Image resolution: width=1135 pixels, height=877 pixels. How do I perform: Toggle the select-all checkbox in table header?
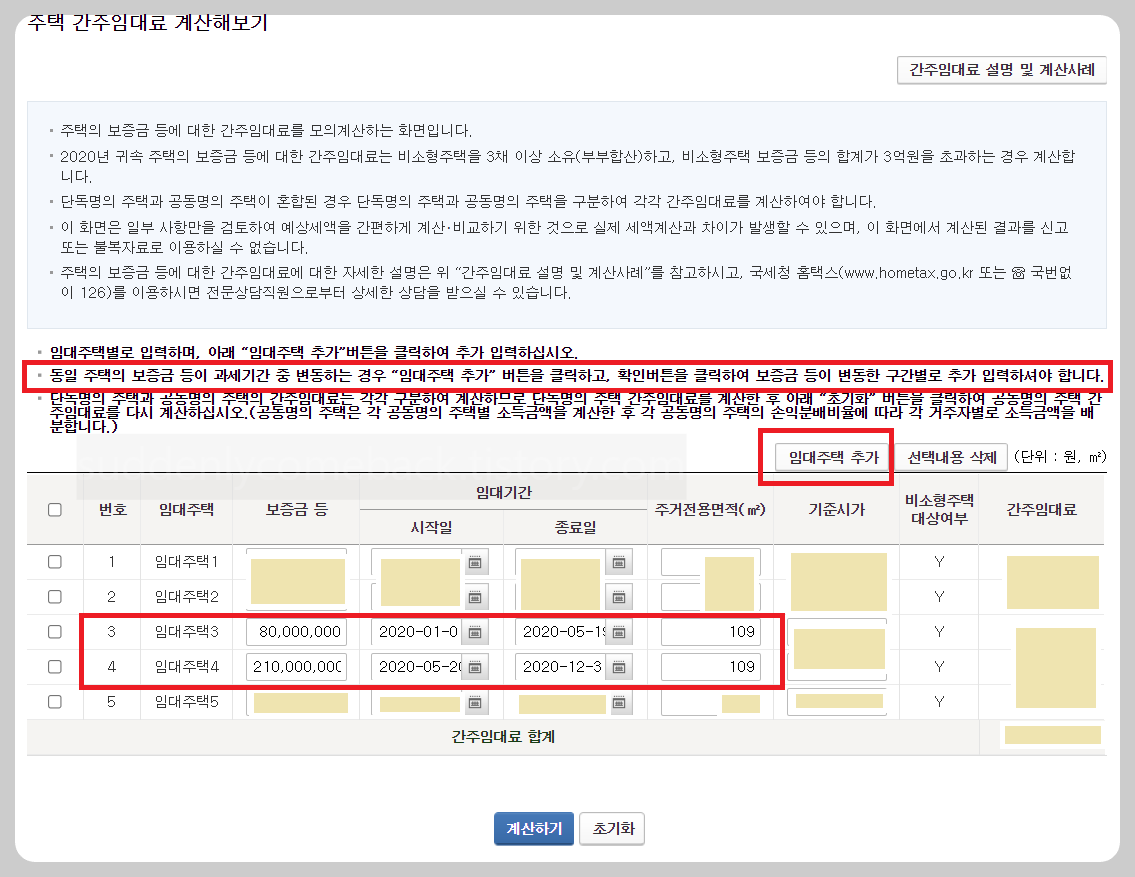57,508
